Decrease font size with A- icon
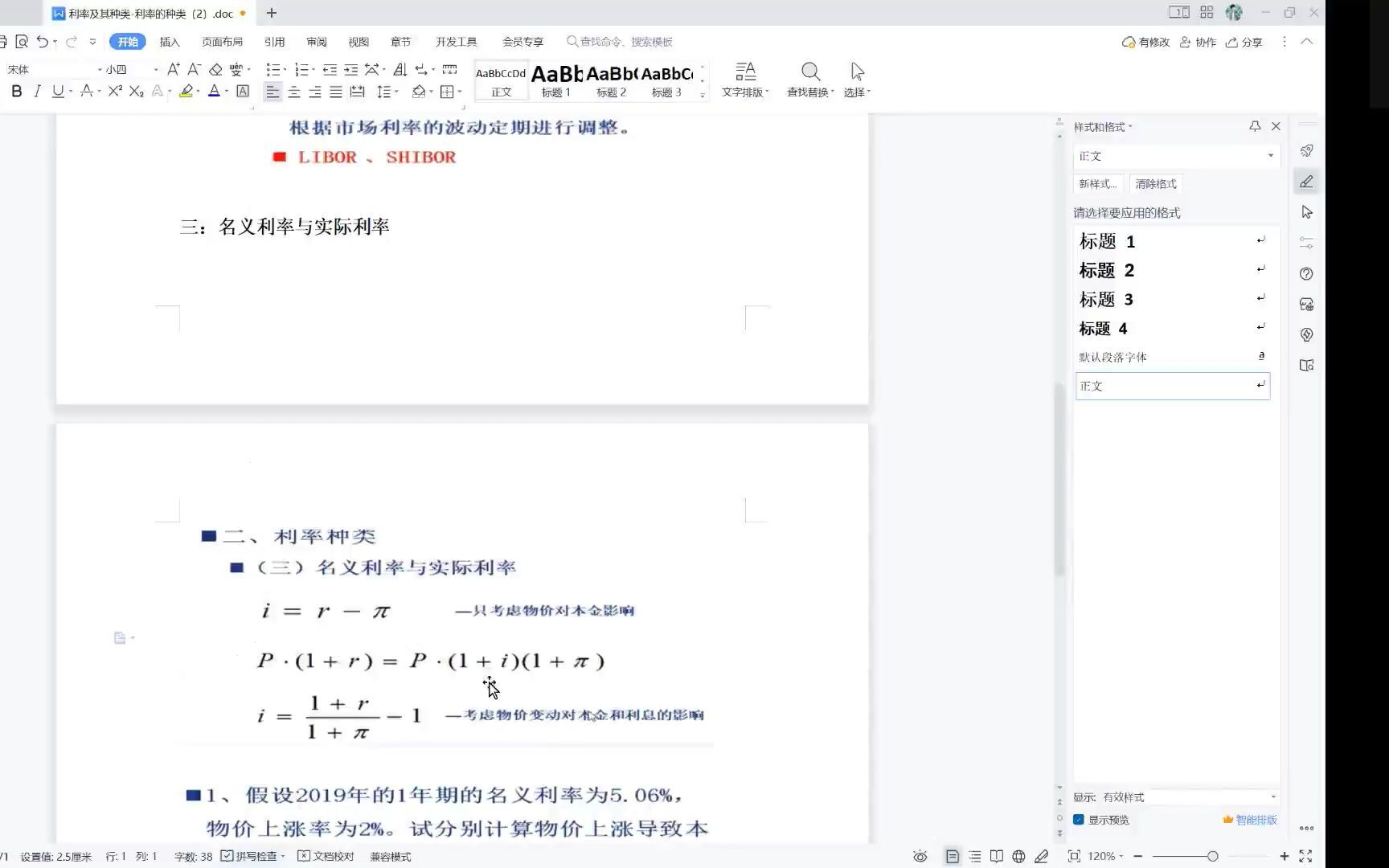Image resolution: width=1389 pixels, height=868 pixels. coord(194,69)
